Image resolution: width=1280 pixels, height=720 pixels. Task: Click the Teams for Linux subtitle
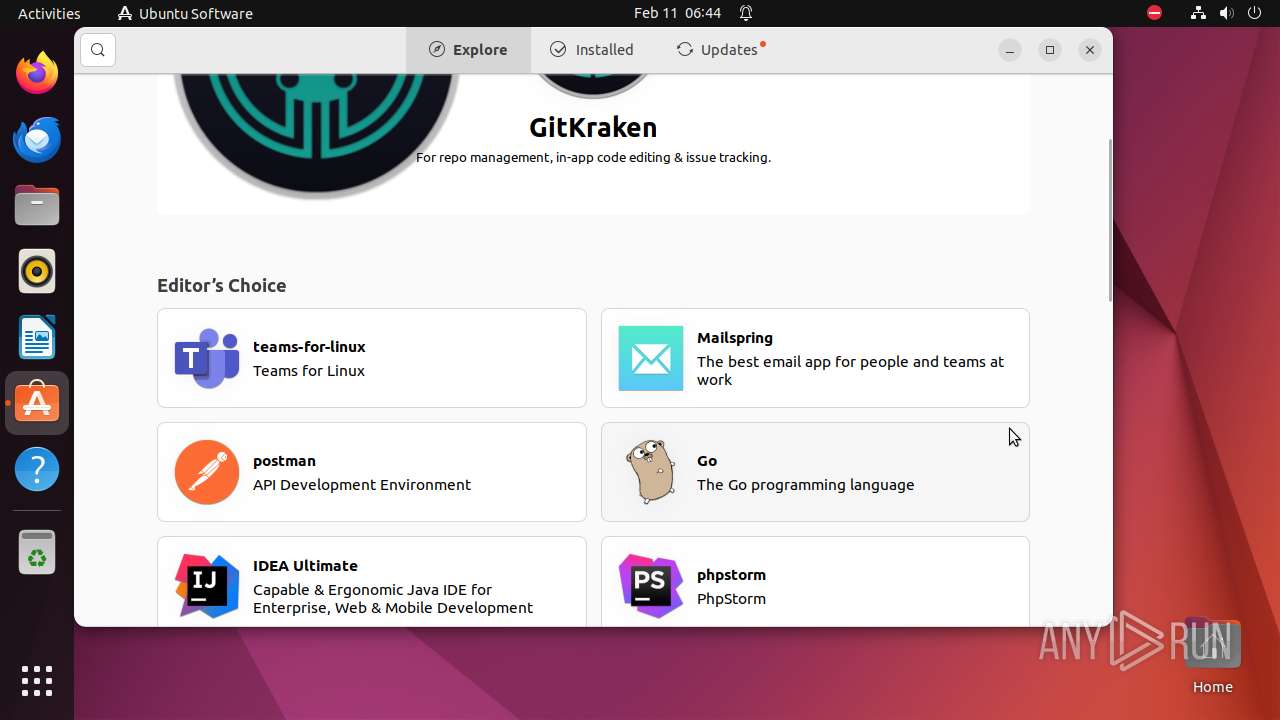click(309, 371)
